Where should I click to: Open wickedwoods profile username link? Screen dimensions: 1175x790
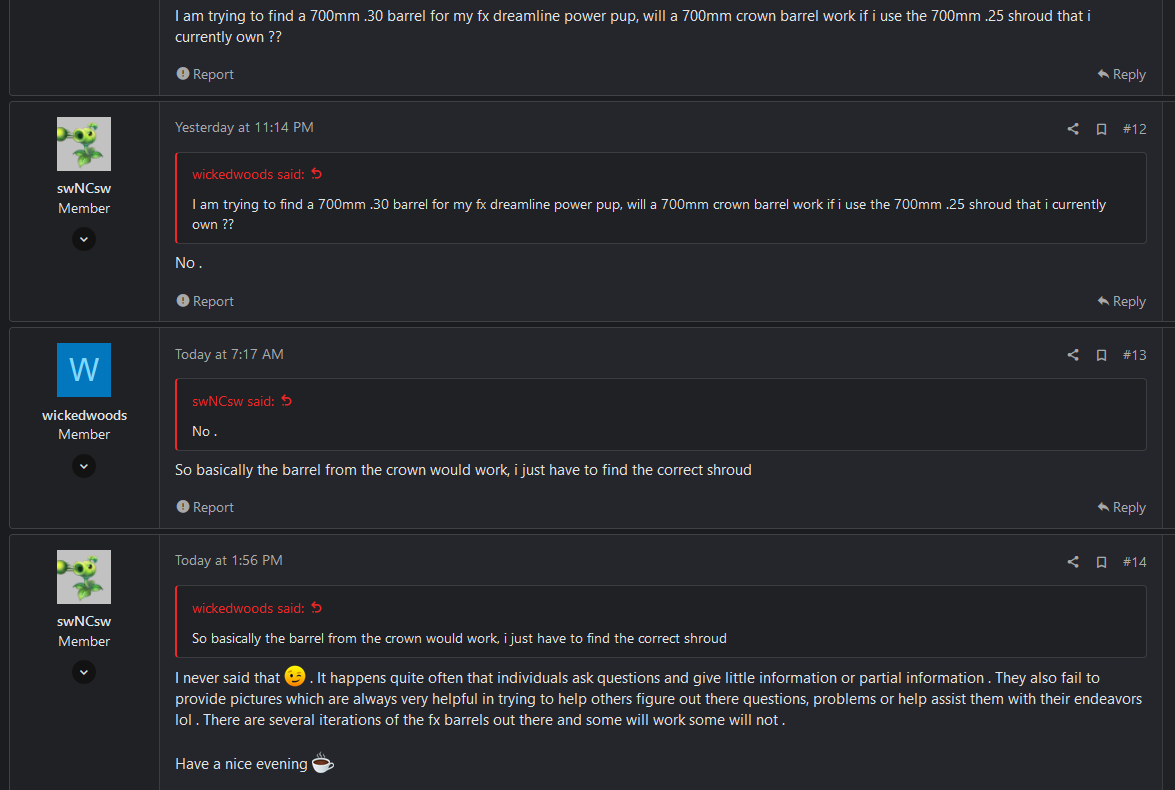pyautogui.click(x=84, y=415)
